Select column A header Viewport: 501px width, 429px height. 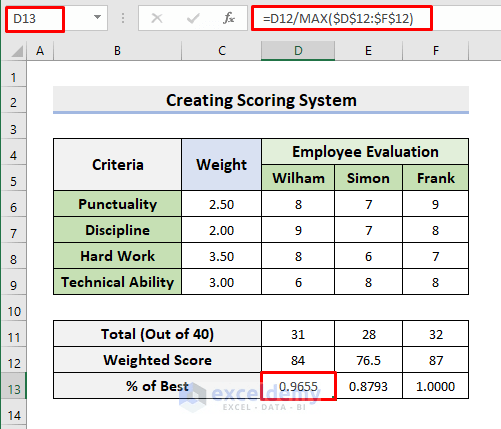[x=40, y=51]
